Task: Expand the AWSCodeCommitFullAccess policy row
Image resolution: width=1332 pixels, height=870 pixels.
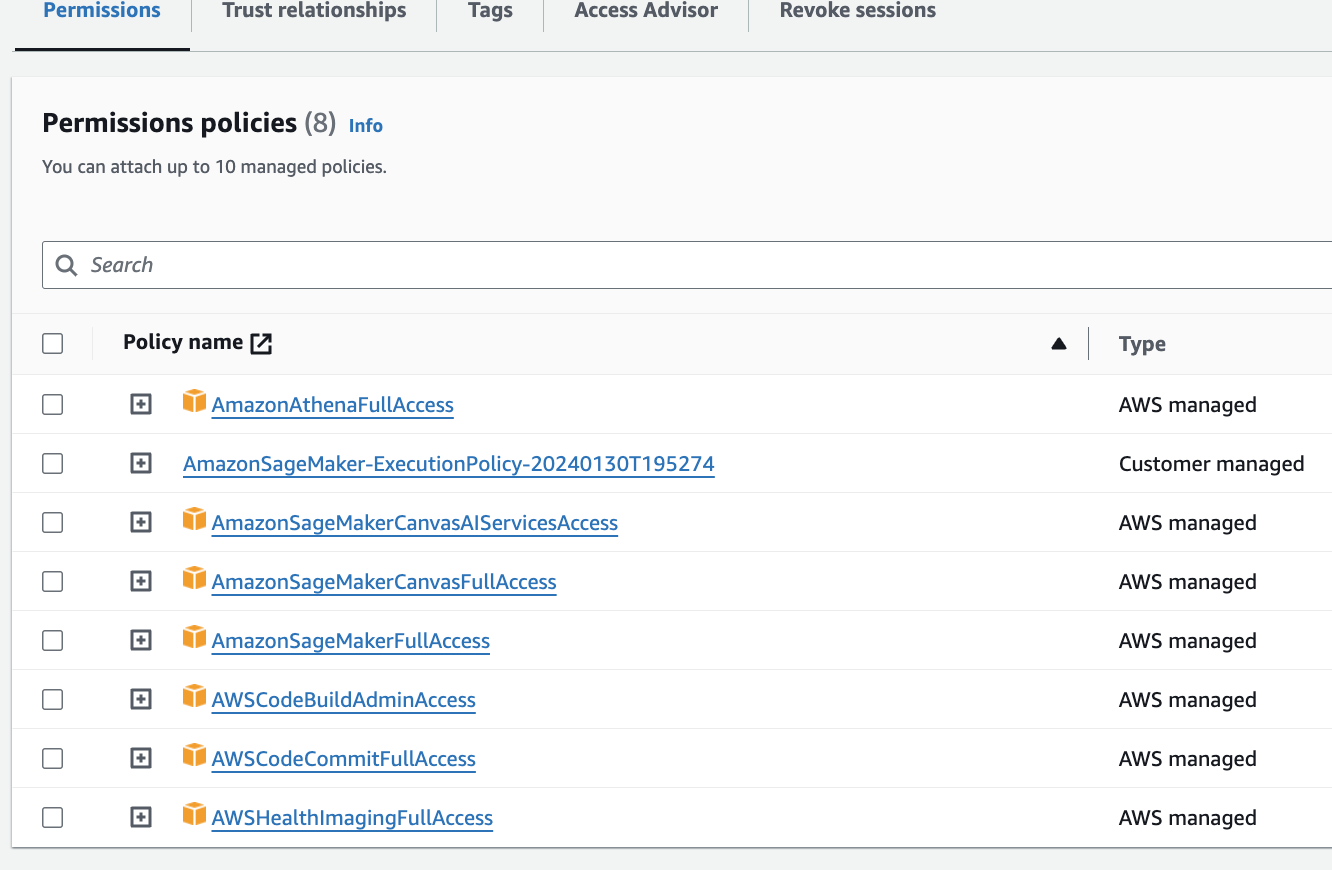Action: tap(141, 759)
